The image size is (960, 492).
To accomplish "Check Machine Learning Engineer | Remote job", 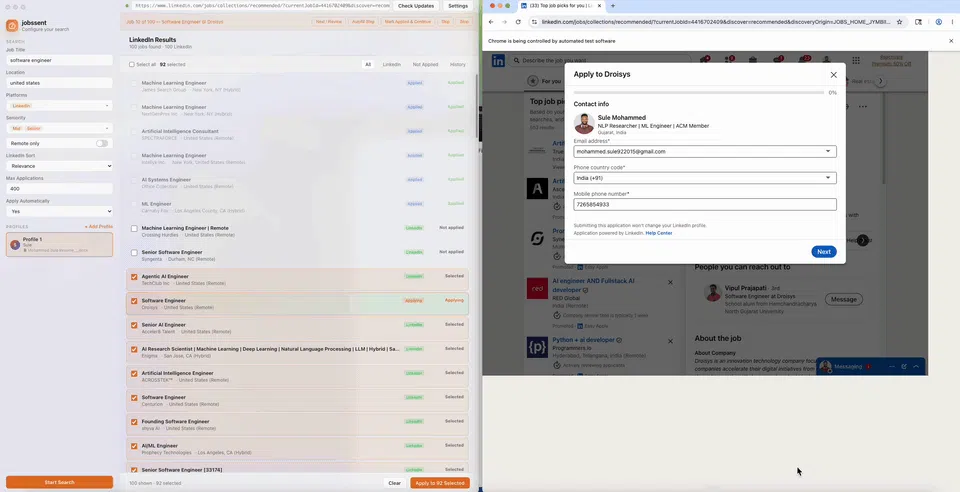I will (134, 228).
